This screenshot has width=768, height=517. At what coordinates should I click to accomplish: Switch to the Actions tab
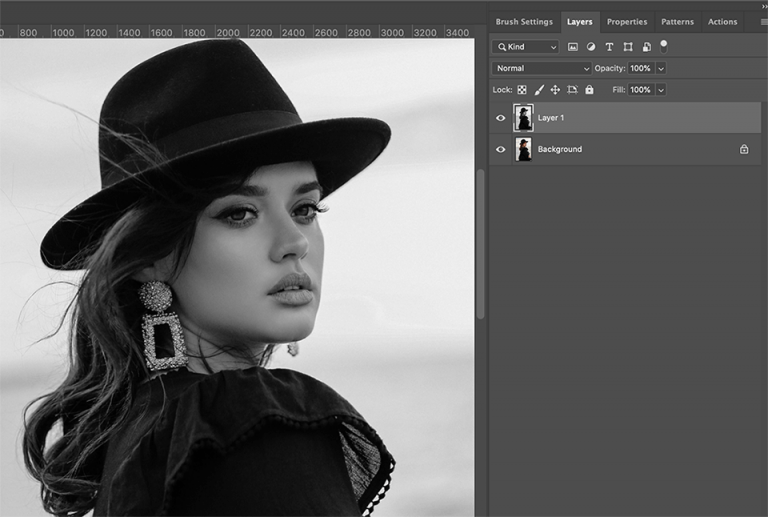[722, 22]
